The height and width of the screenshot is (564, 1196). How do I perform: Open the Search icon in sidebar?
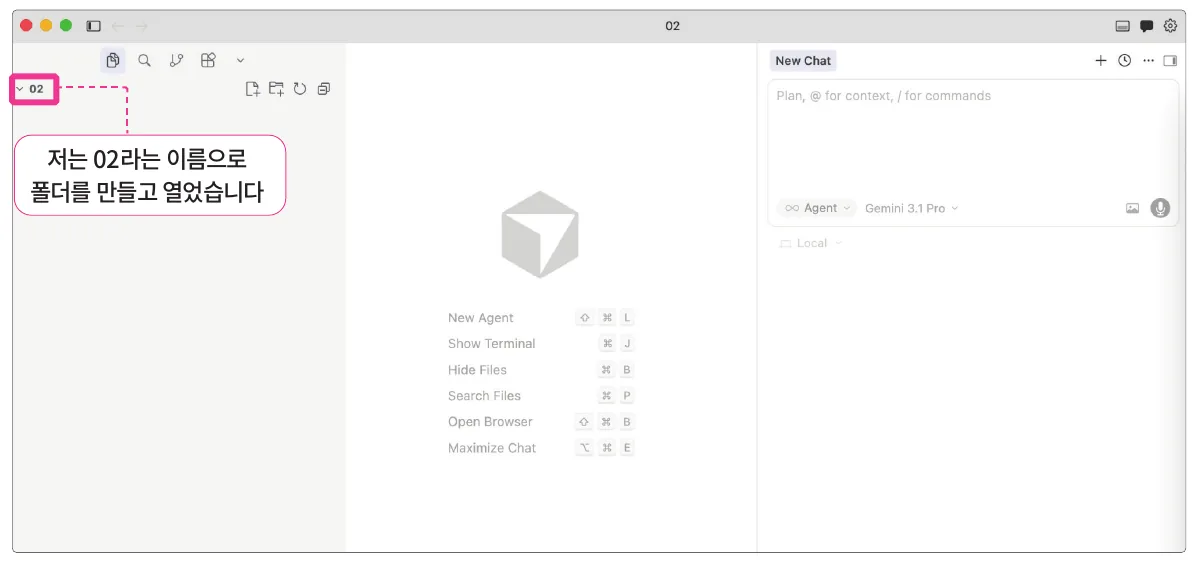[x=144, y=60]
